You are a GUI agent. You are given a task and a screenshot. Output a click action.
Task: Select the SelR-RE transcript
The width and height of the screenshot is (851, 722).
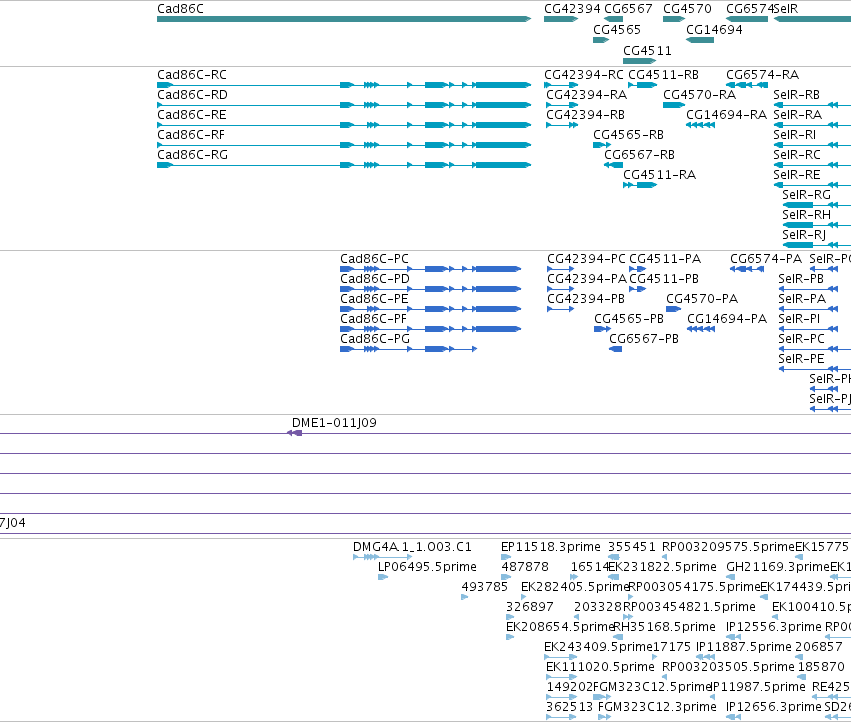(x=812, y=185)
